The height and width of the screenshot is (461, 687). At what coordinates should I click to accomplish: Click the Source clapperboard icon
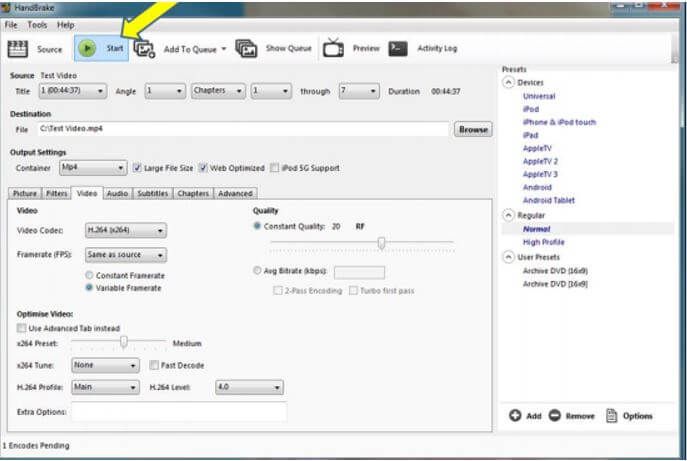coord(18,49)
